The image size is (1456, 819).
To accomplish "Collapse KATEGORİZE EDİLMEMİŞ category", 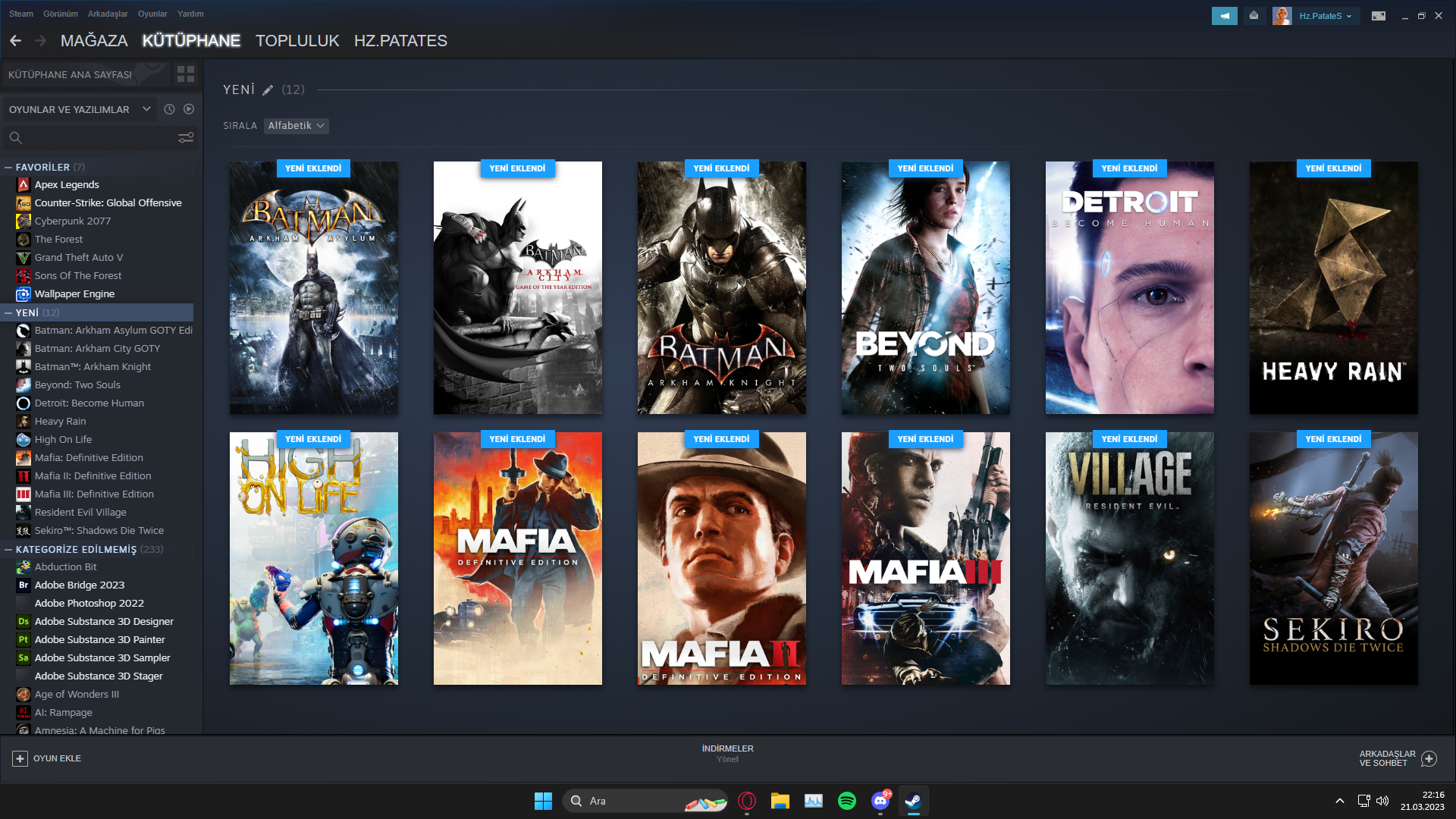I will click(x=8, y=549).
